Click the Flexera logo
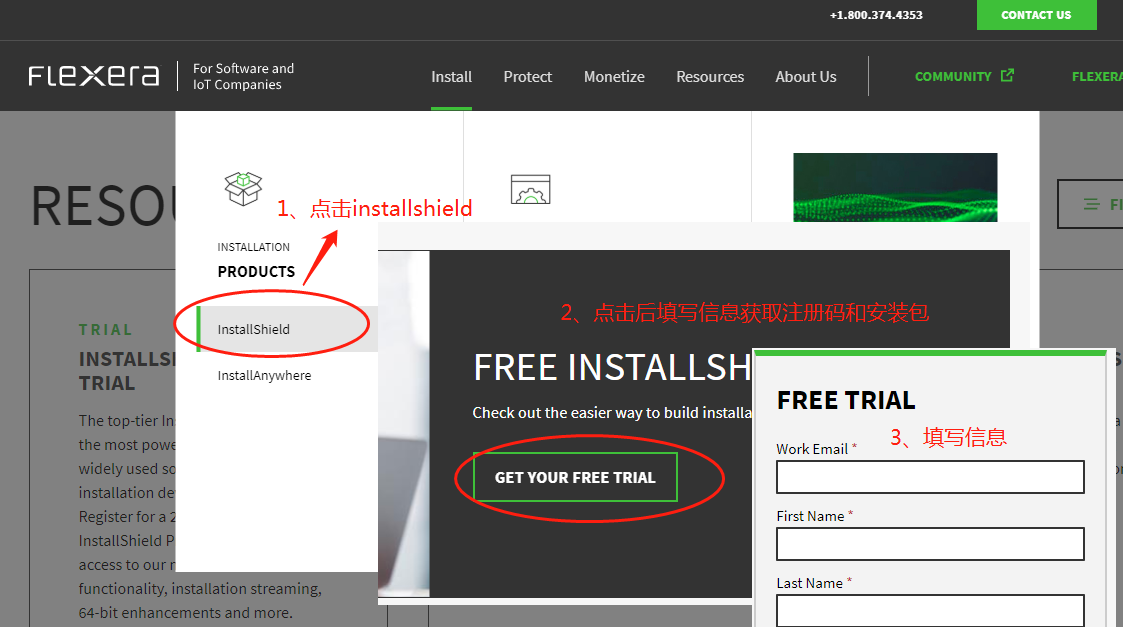Viewport: 1123px width, 627px height. click(x=94, y=76)
